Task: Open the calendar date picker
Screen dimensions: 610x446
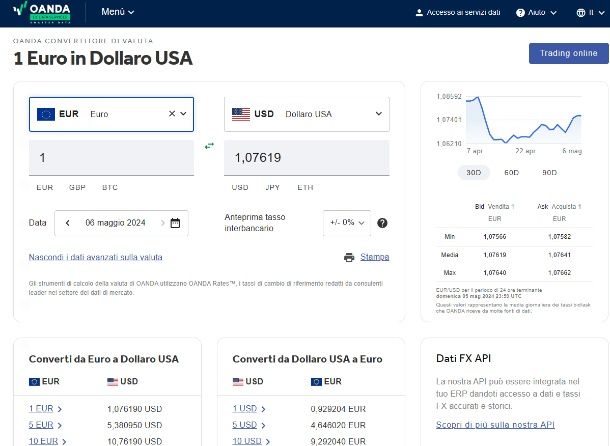Action: (175, 223)
